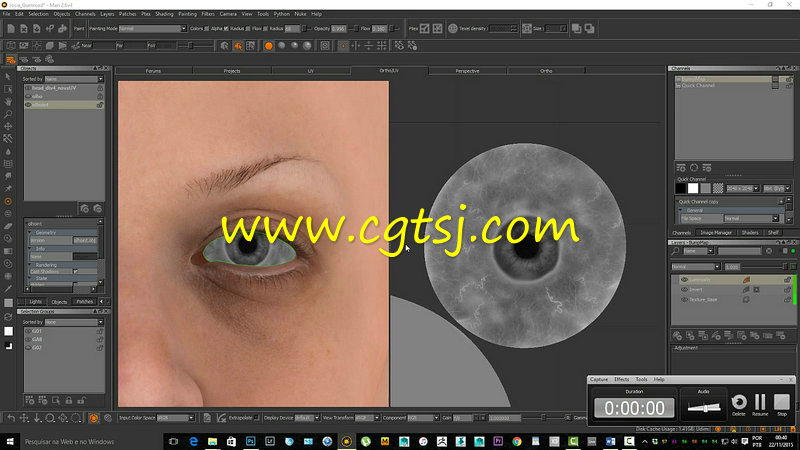This screenshot has width=800, height=450.
Task: Click the swap colors icon
Action: 8,317
